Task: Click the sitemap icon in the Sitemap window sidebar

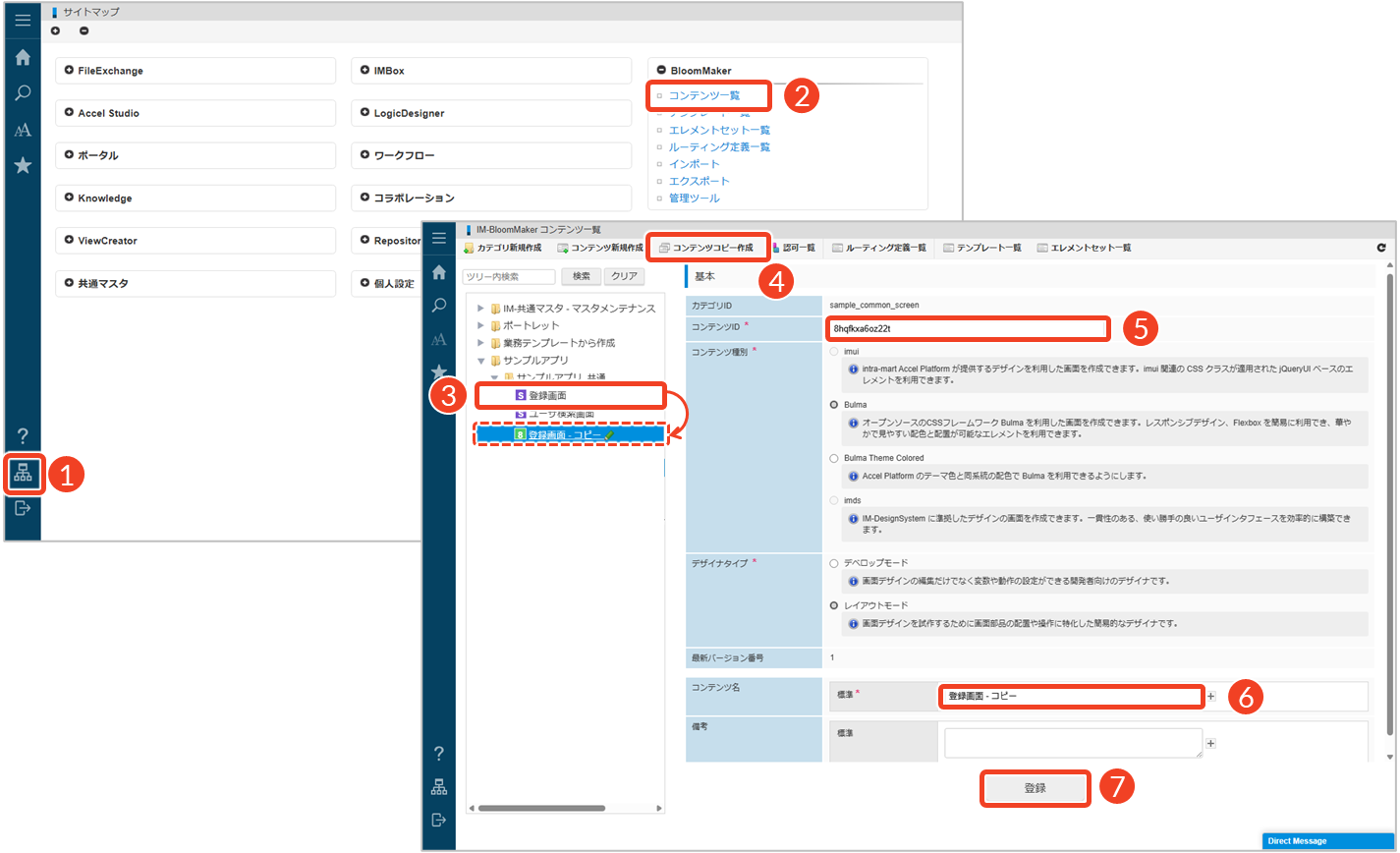Action: pyautogui.click(x=23, y=474)
